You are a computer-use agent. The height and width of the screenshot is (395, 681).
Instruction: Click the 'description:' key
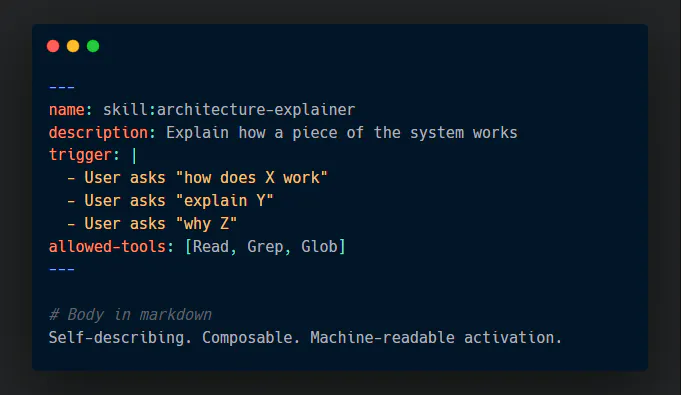pyautogui.click(x=102, y=133)
